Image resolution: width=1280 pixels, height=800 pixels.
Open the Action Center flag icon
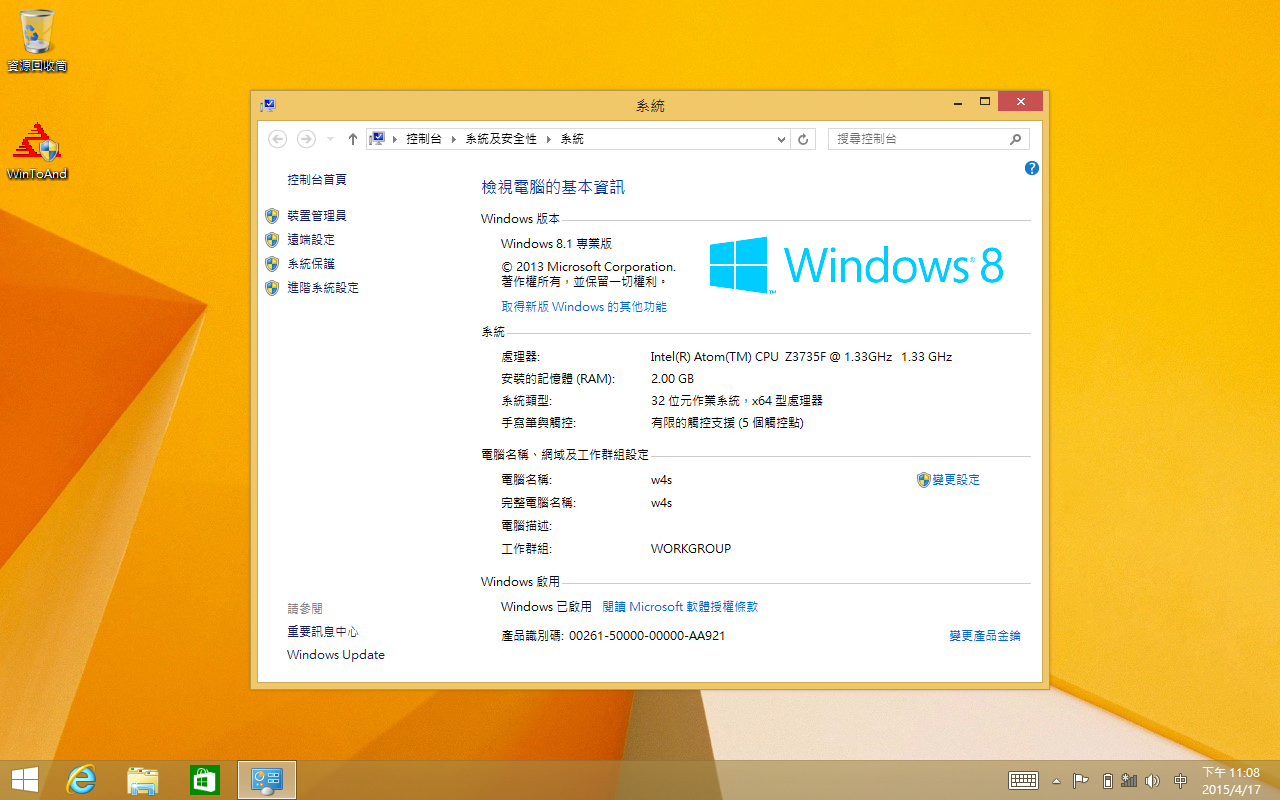click(x=1081, y=781)
